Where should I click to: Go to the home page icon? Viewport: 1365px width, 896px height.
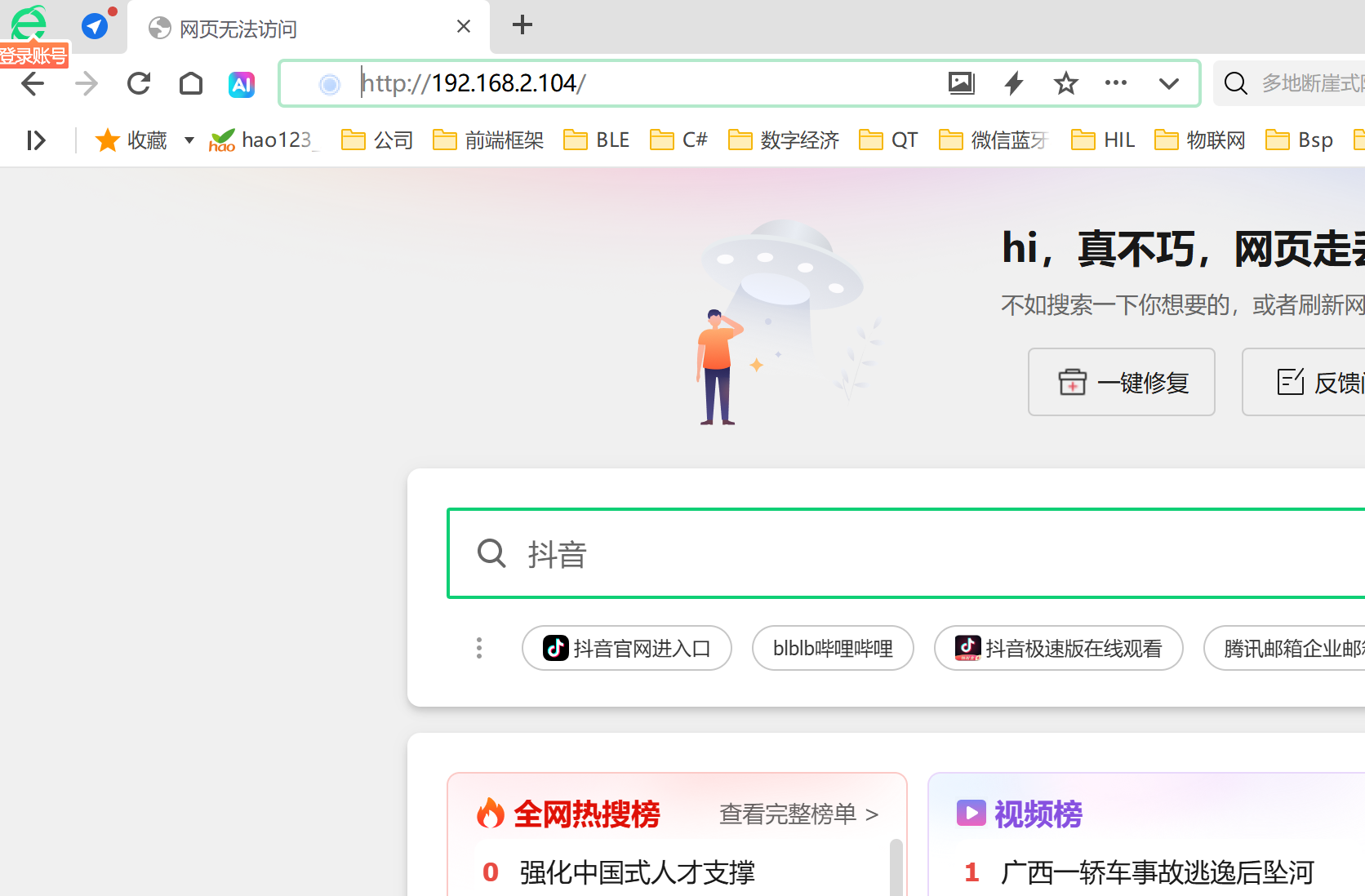(191, 83)
